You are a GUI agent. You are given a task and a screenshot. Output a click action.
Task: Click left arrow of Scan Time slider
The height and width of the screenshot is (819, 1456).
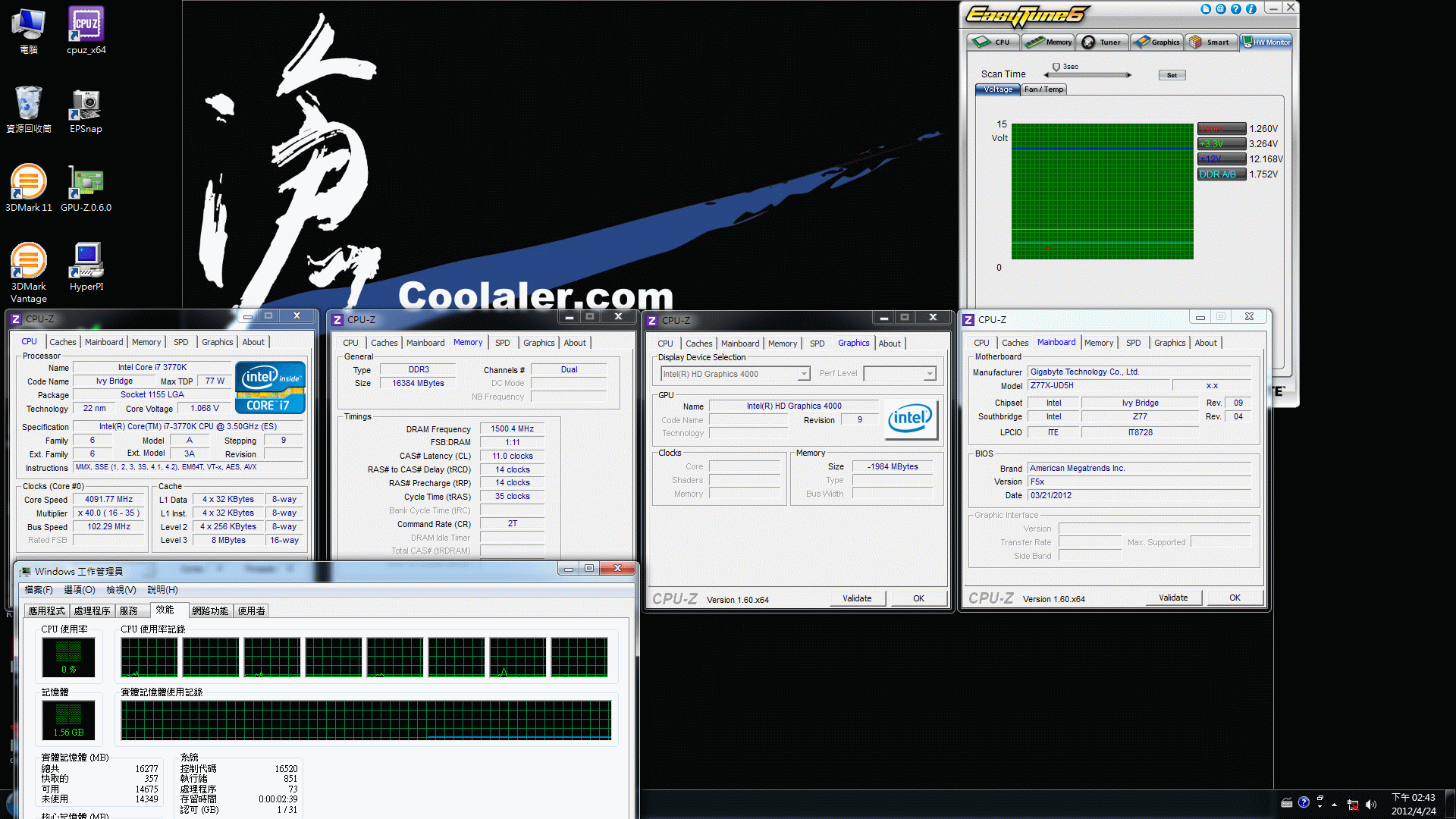tap(1046, 75)
